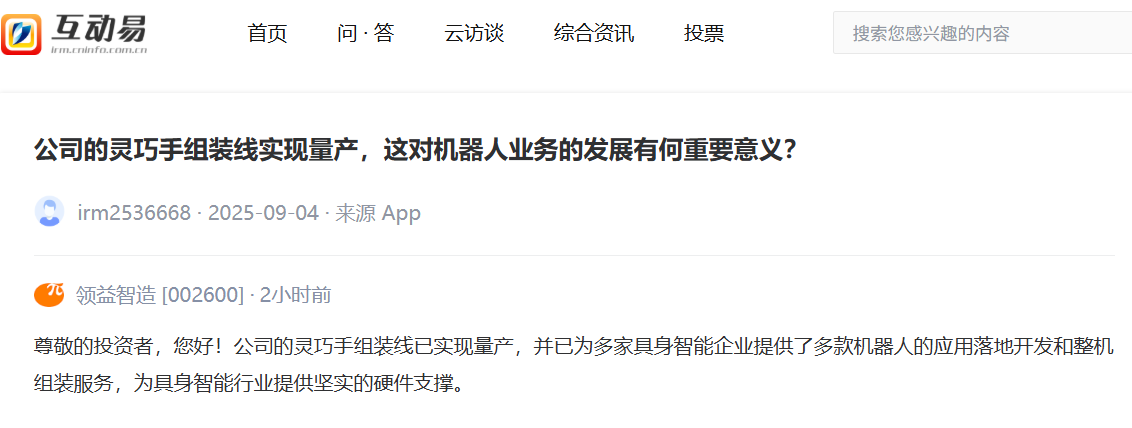
Task: Open the 投票 page
Action: tap(704, 33)
